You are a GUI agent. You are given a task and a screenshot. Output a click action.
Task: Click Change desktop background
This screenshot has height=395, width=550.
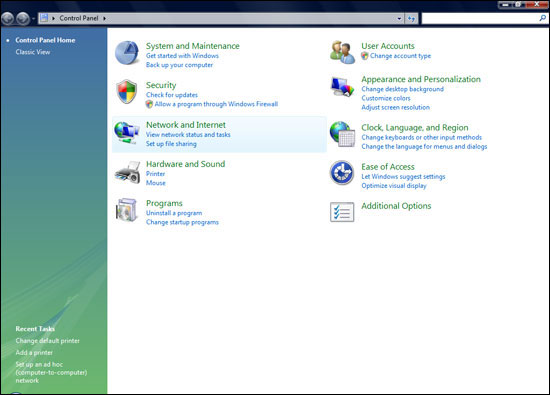pos(403,89)
